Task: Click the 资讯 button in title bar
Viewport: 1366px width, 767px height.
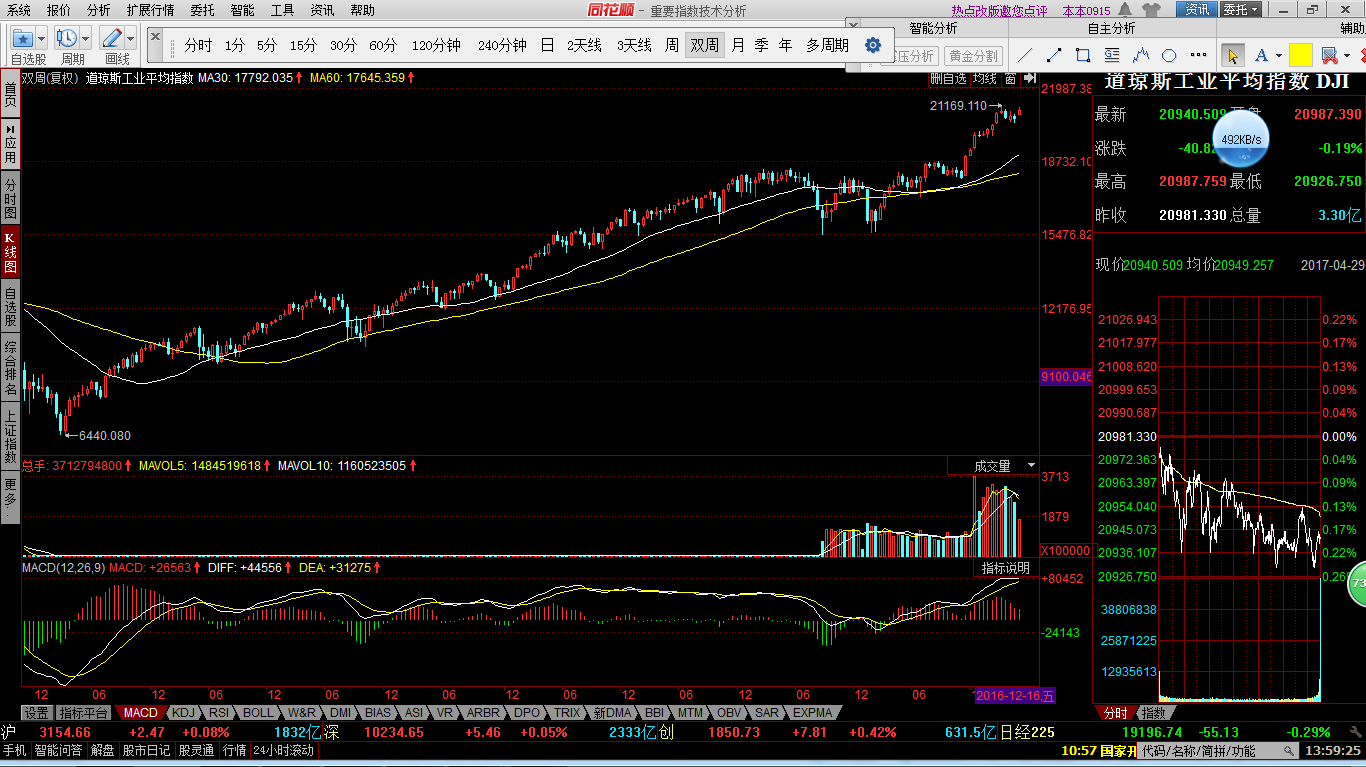Action: coord(1197,9)
